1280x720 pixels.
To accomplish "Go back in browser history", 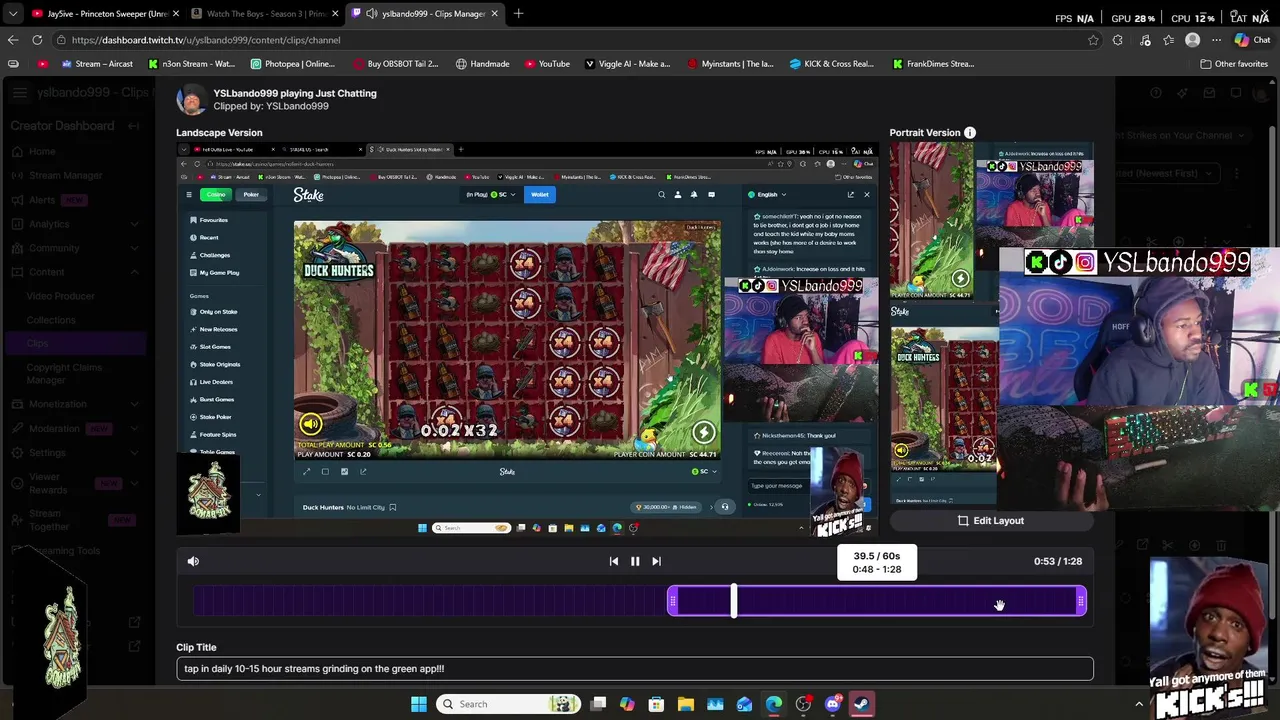I will (x=13, y=40).
